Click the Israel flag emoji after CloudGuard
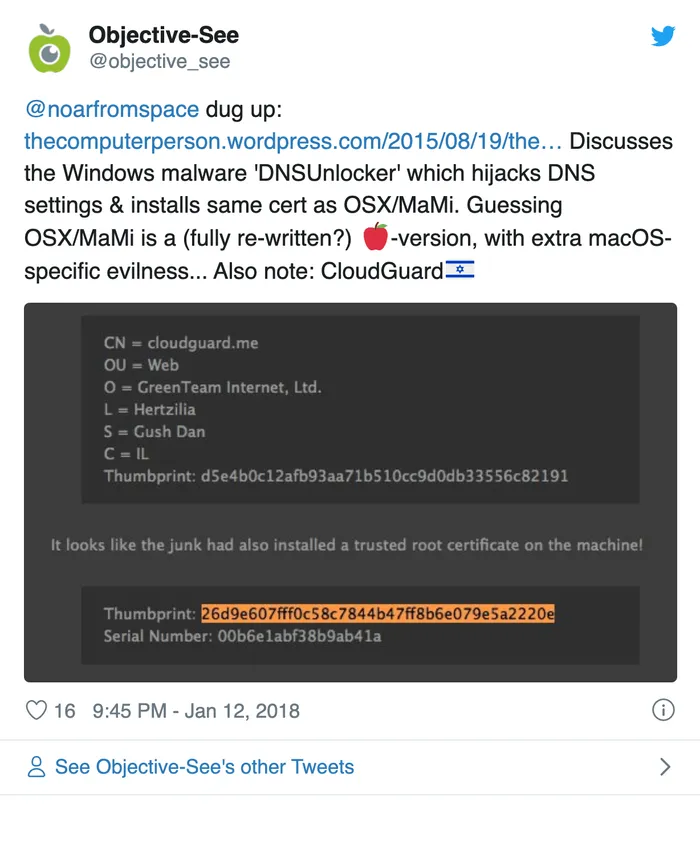 coord(460,270)
